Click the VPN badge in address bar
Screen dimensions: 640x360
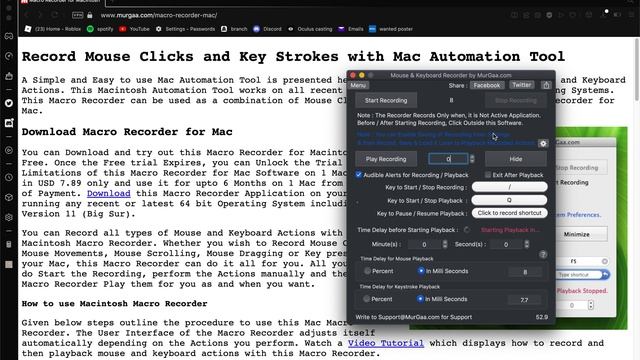pyautogui.click(x=78, y=15)
